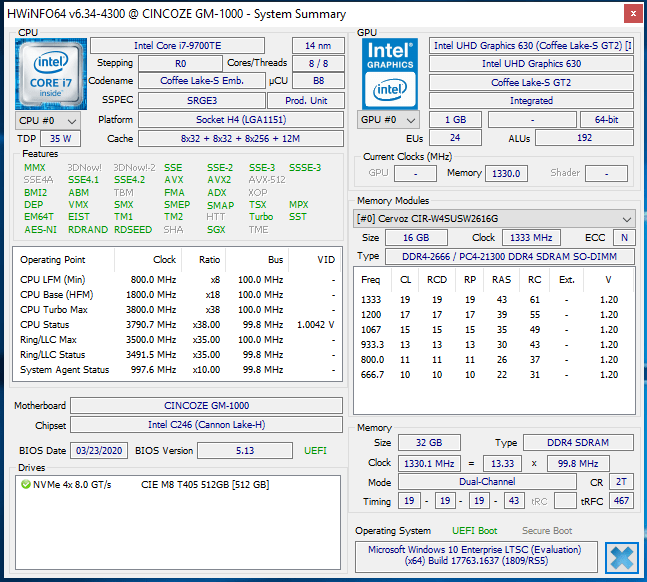Click the ALUs 192 field
This screenshot has width=647, height=582.
584,138
